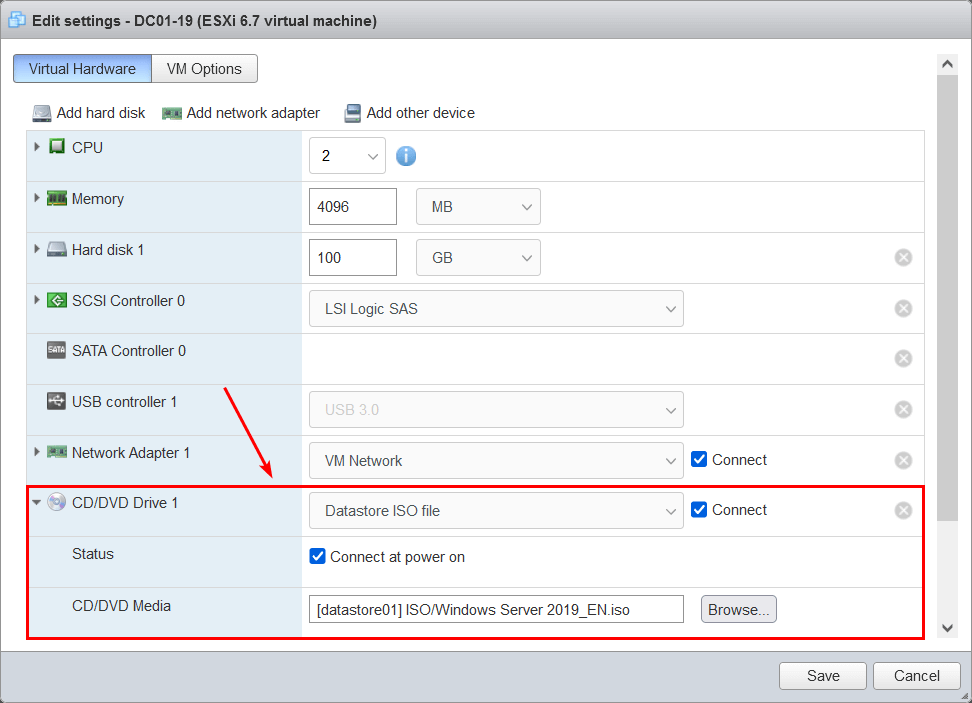Open the LSI Logic SAS dropdown
The width and height of the screenshot is (972, 703).
(496, 308)
